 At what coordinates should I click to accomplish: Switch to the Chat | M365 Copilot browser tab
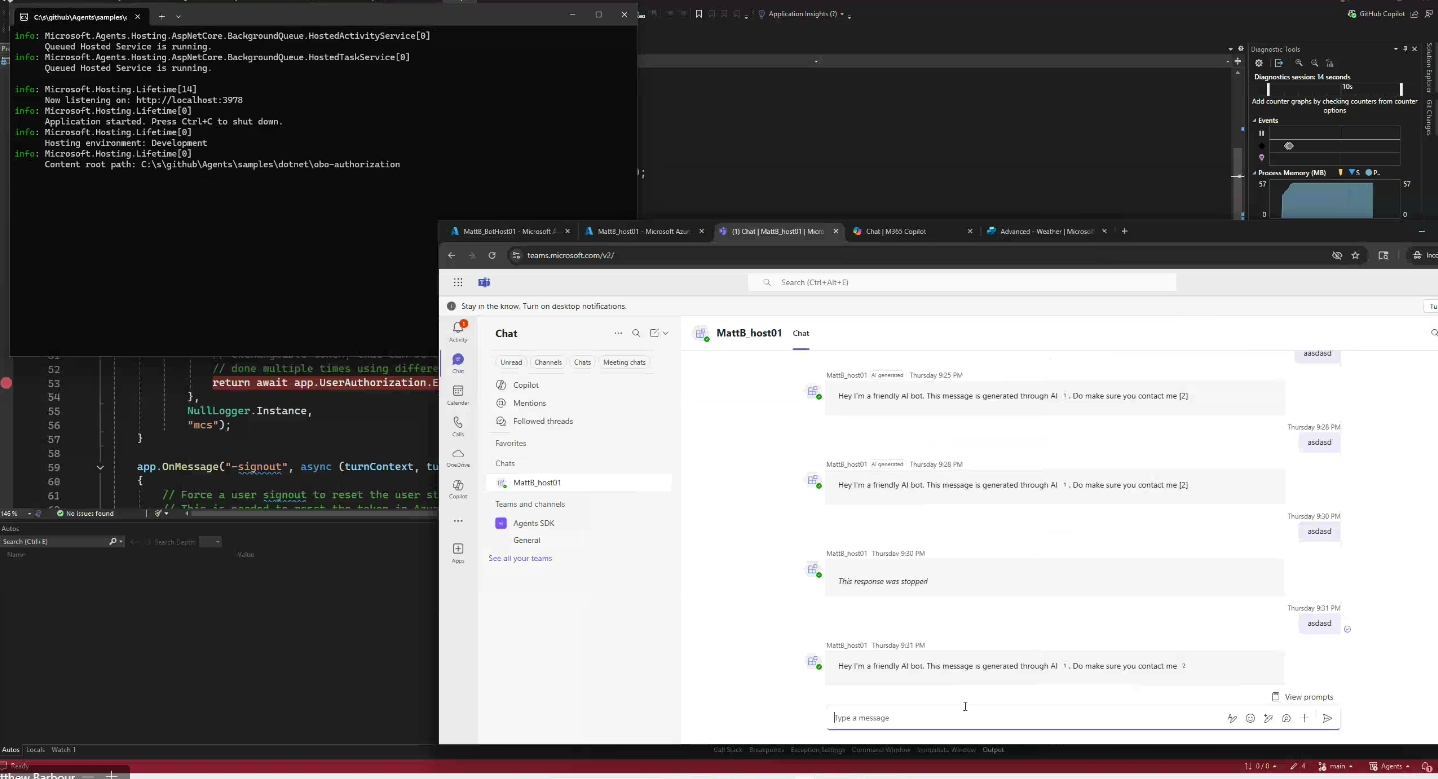[913, 231]
